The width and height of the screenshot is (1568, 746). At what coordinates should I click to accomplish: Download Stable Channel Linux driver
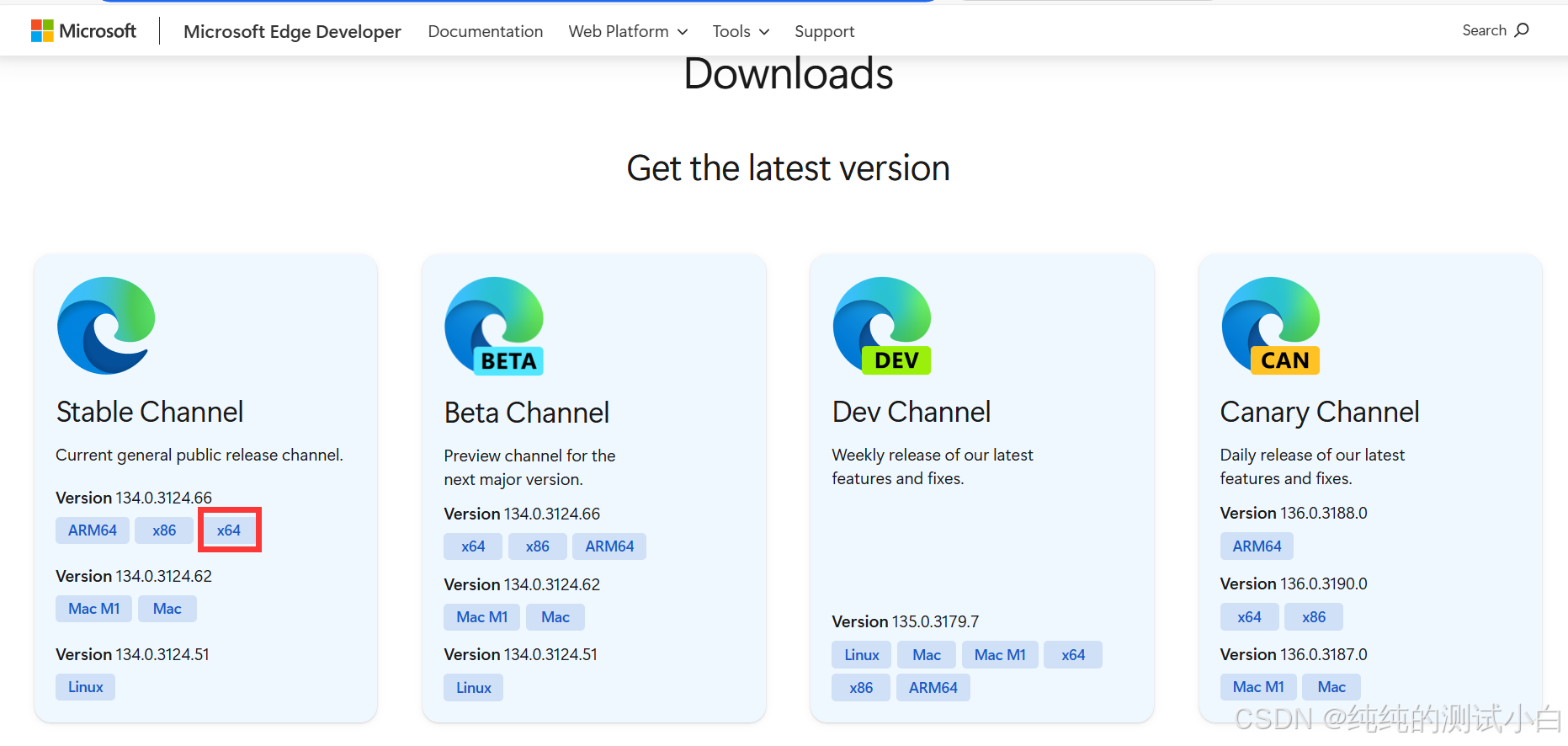pyautogui.click(x=86, y=687)
